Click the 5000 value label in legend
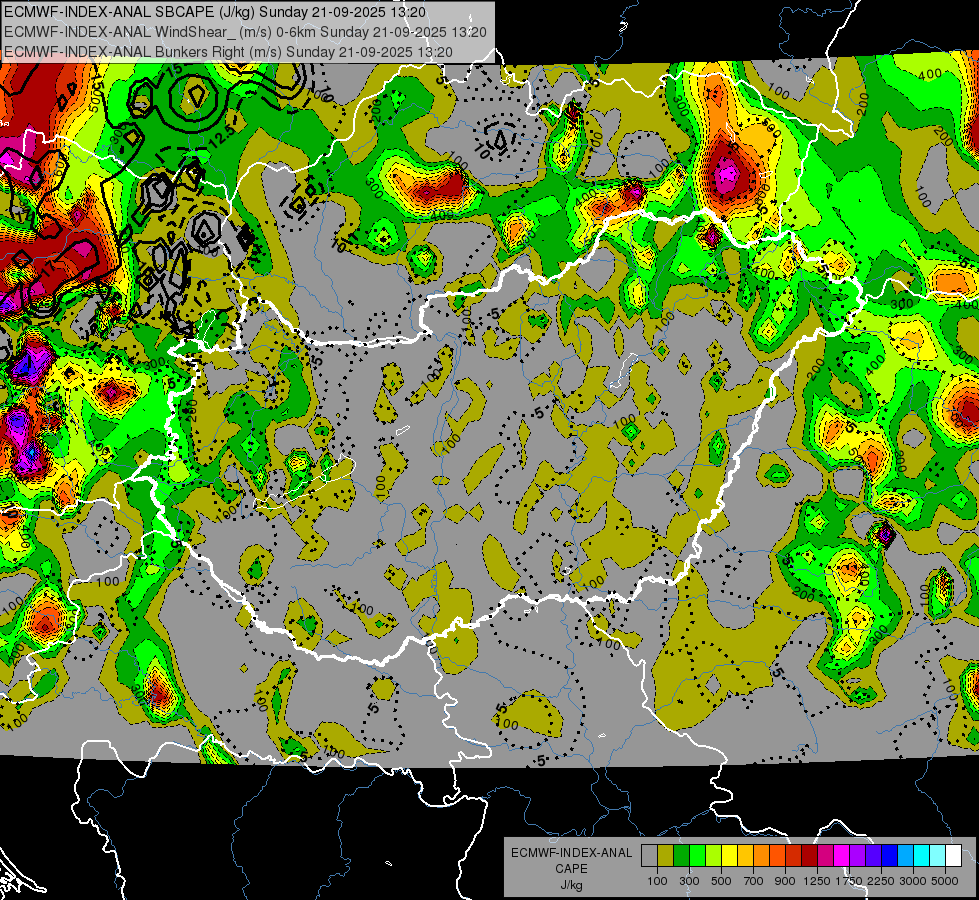 [x=945, y=881]
